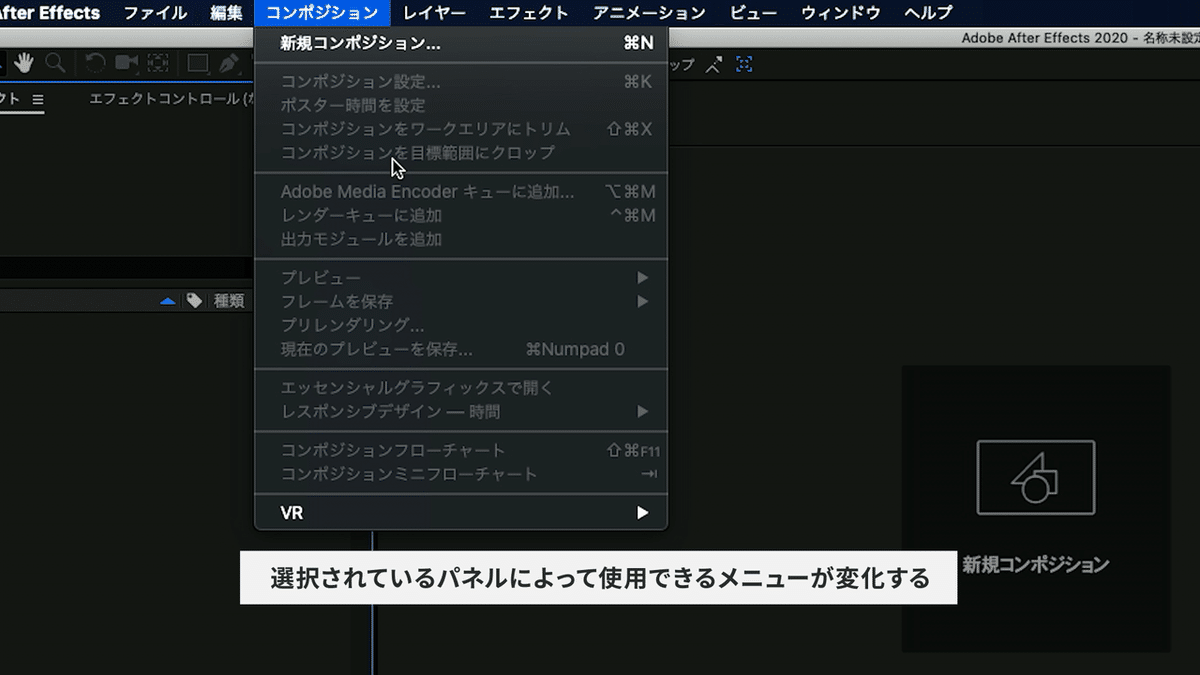Select the Unified Camera tool

[126, 62]
